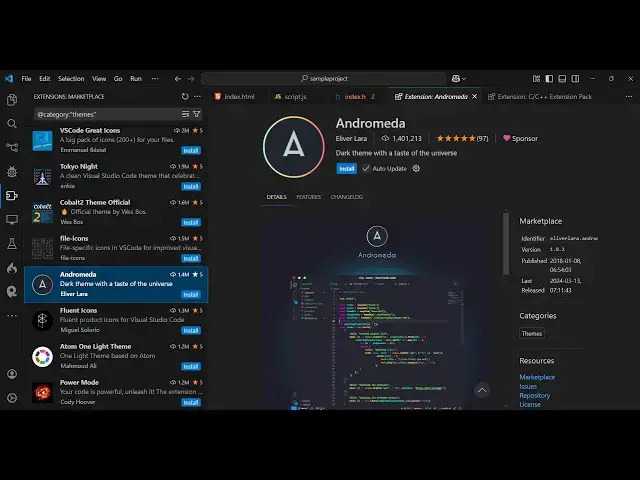The height and width of the screenshot is (480, 640).
Task: Open the Go menu
Action: (118, 78)
